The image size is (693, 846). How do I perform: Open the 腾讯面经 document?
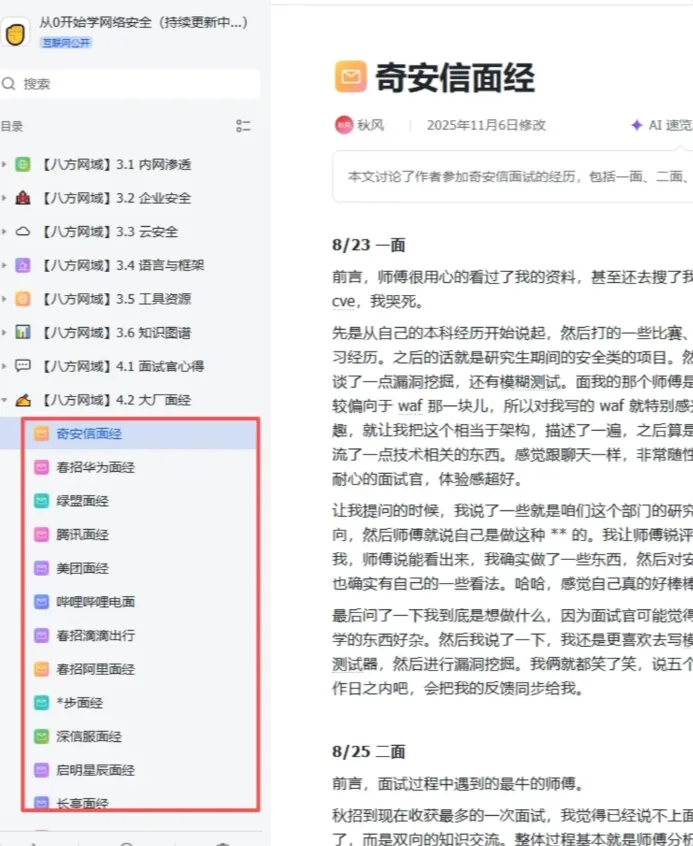tap(83, 535)
